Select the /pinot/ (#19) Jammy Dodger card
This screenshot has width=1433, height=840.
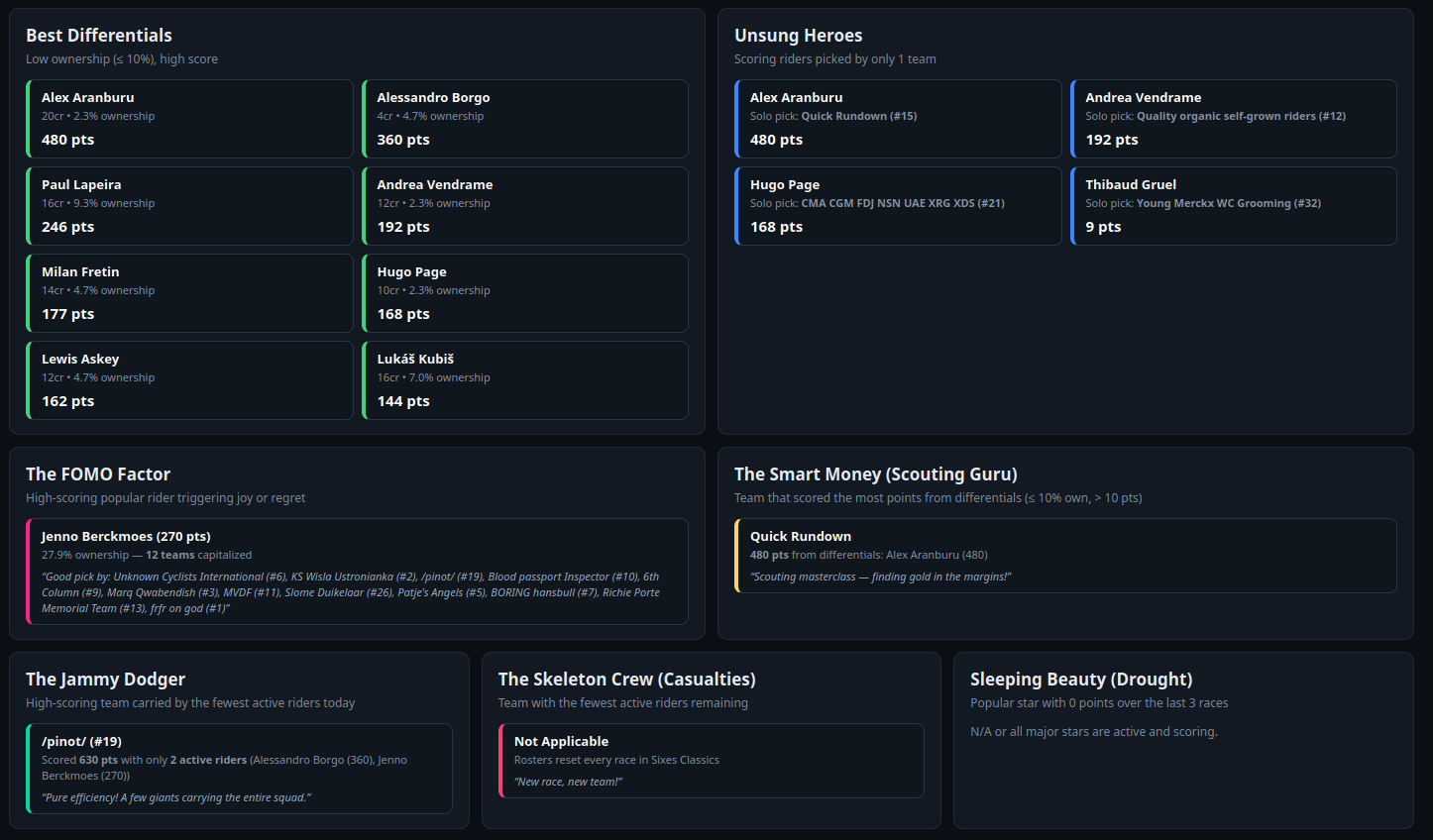click(239, 769)
